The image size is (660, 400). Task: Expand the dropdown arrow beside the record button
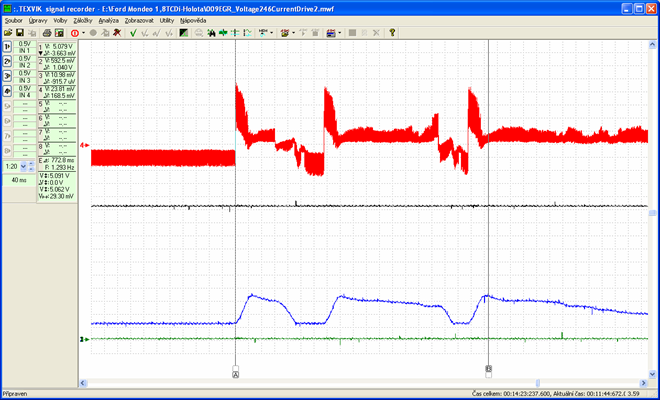click(x=83, y=33)
